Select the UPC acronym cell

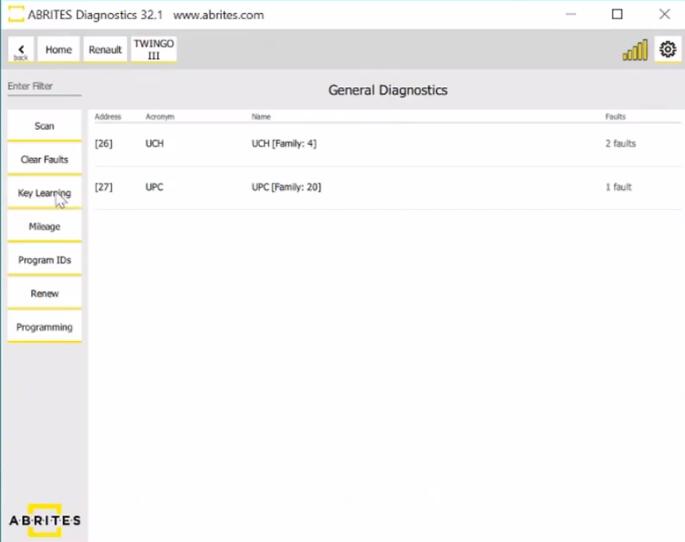click(x=154, y=187)
